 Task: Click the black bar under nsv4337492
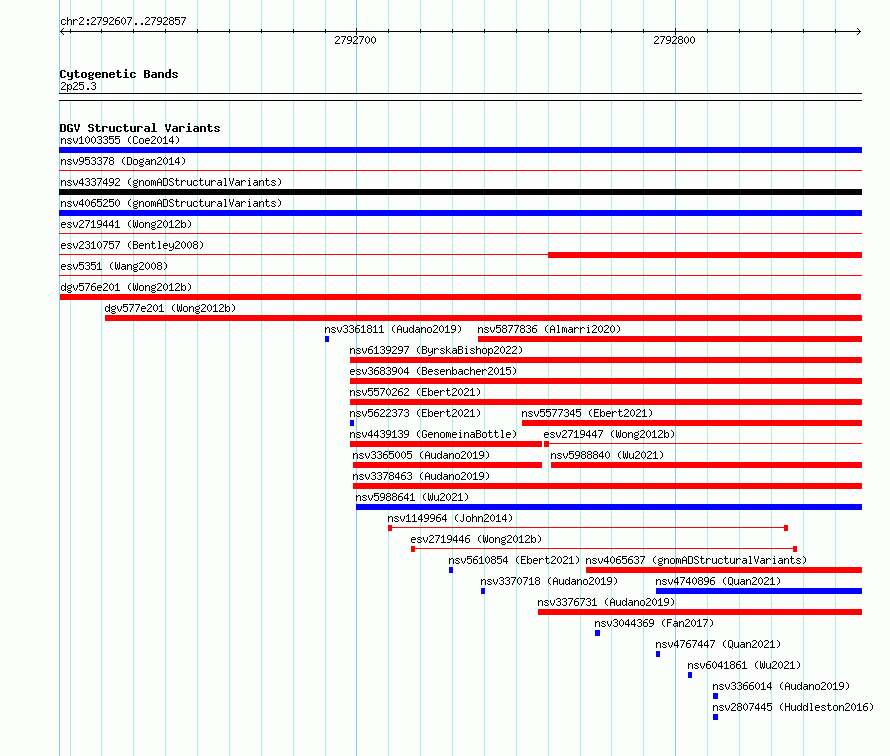pyautogui.click(x=460, y=192)
